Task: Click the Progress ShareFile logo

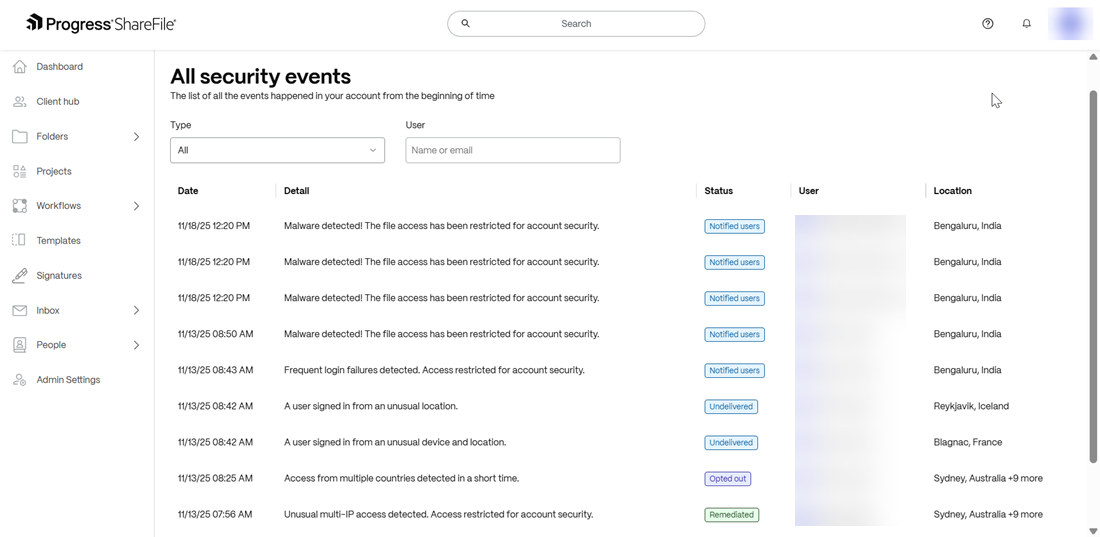Action: pyautogui.click(x=101, y=23)
